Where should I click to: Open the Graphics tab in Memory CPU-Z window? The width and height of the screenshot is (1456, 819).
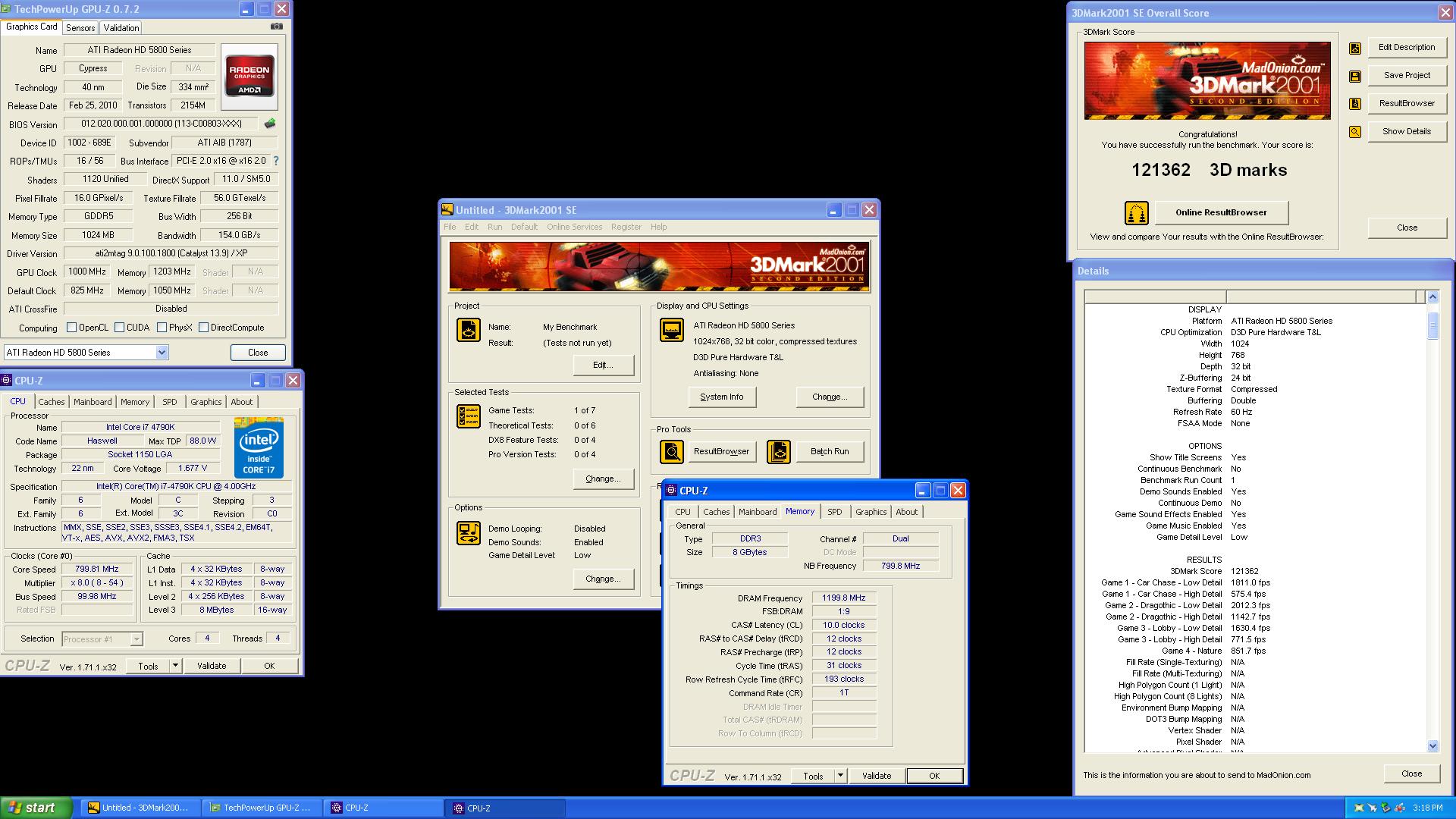(871, 512)
